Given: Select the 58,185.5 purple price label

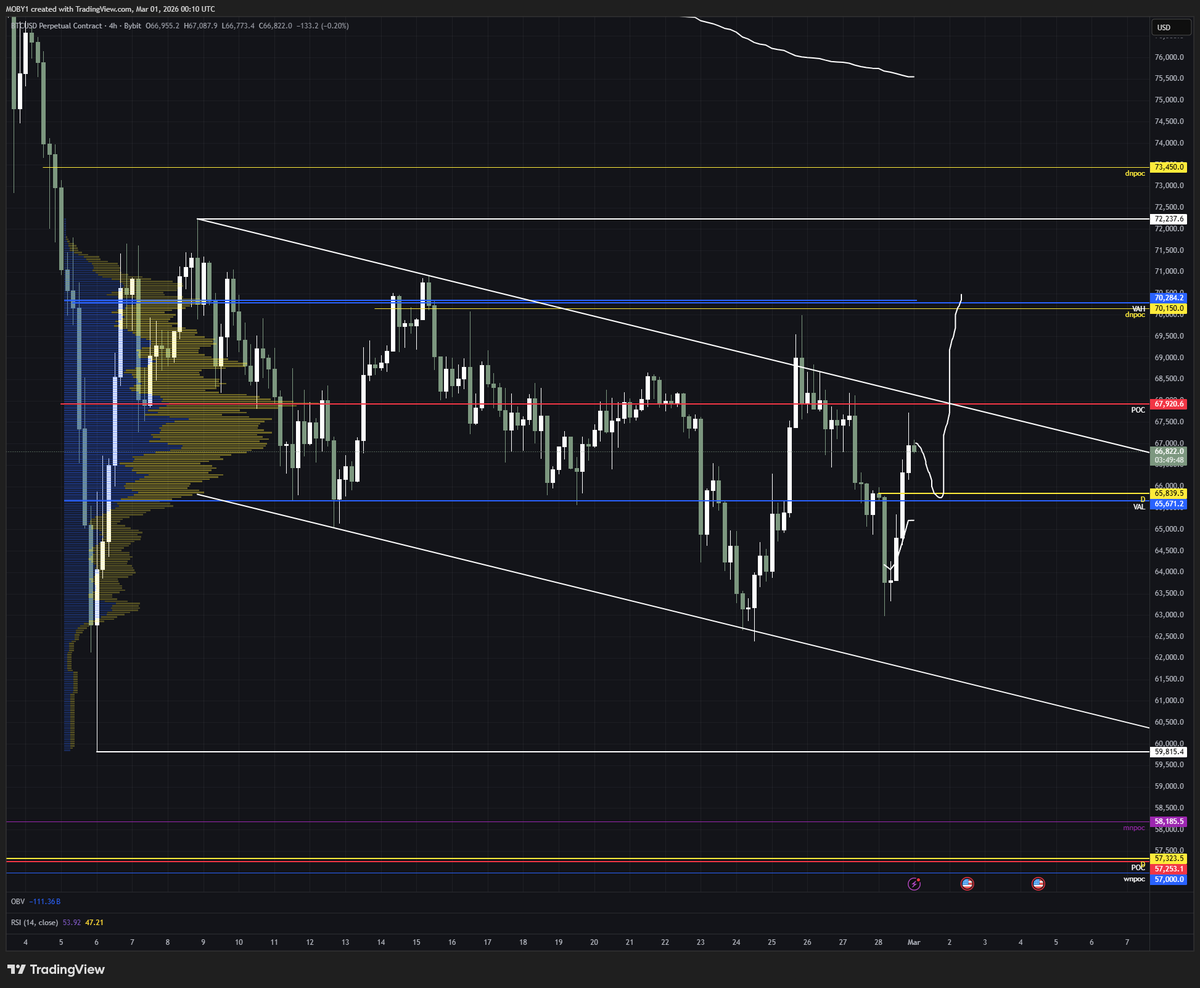Looking at the screenshot, I should pyautogui.click(x=1168, y=821).
